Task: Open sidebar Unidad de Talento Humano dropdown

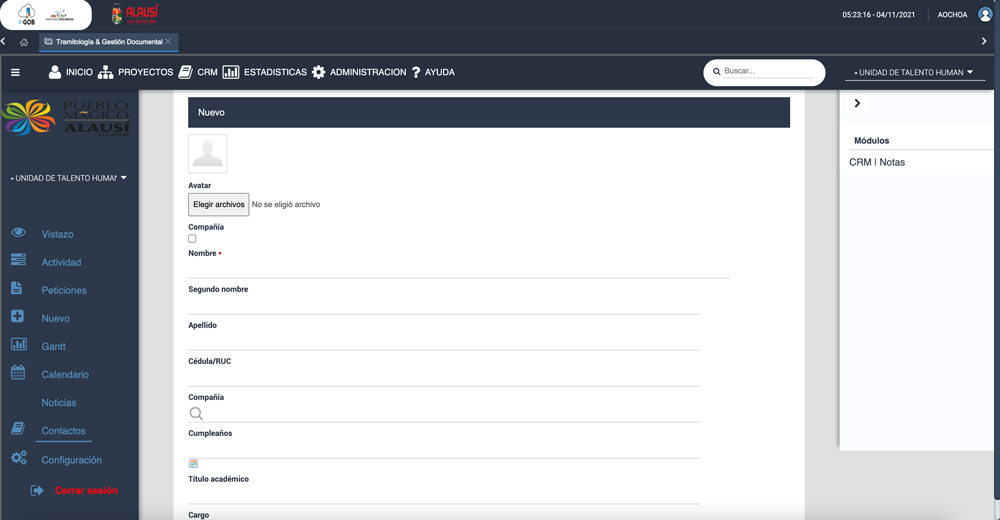Action: (x=68, y=178)
